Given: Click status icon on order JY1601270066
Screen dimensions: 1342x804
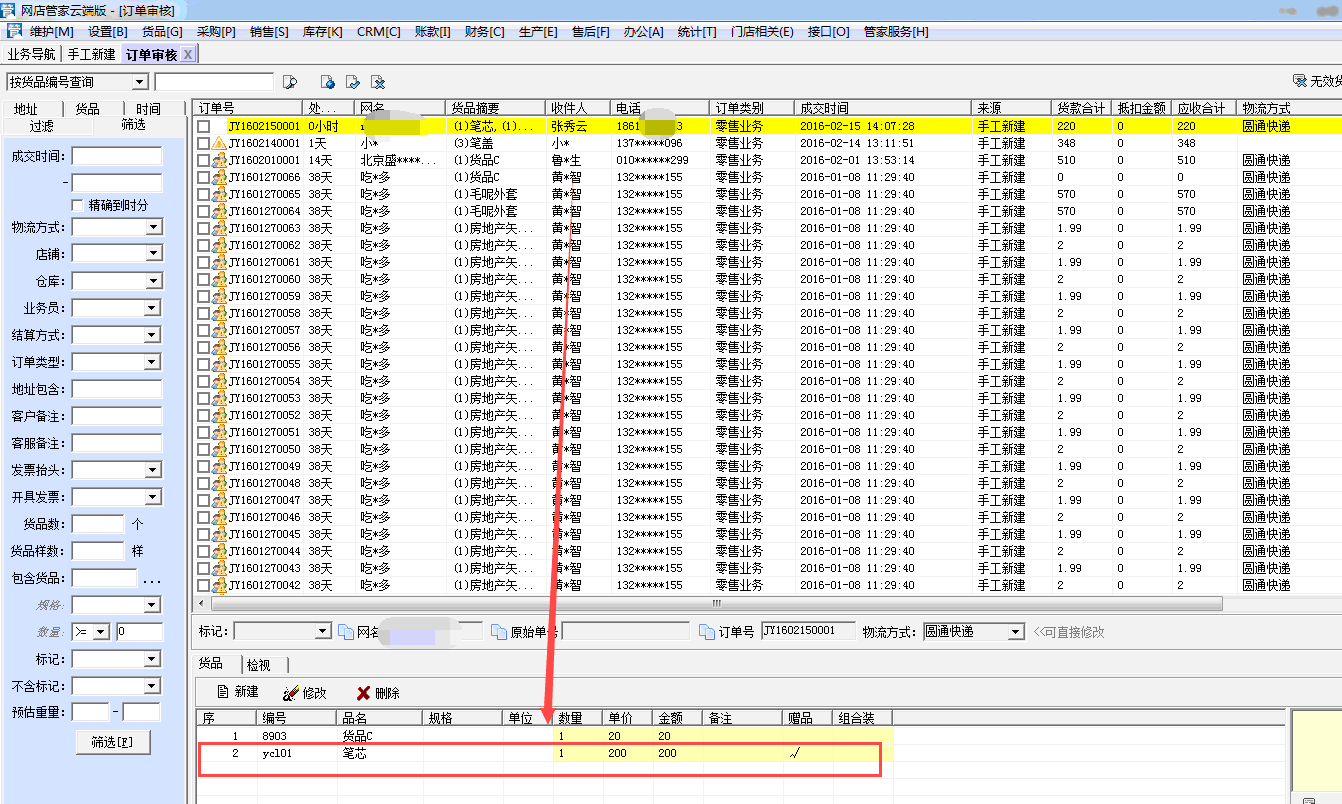Looking at the screenshot, I should click(220, 178).
